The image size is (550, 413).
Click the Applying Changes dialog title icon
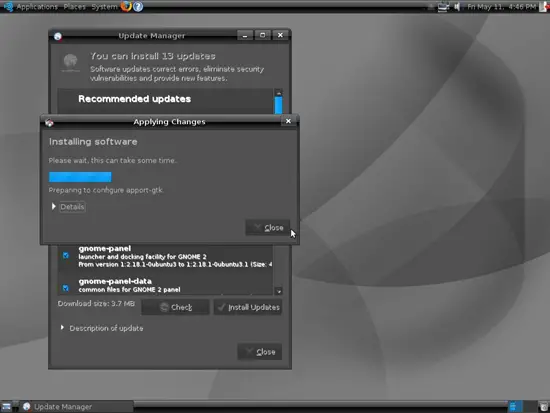click(49, 122)
